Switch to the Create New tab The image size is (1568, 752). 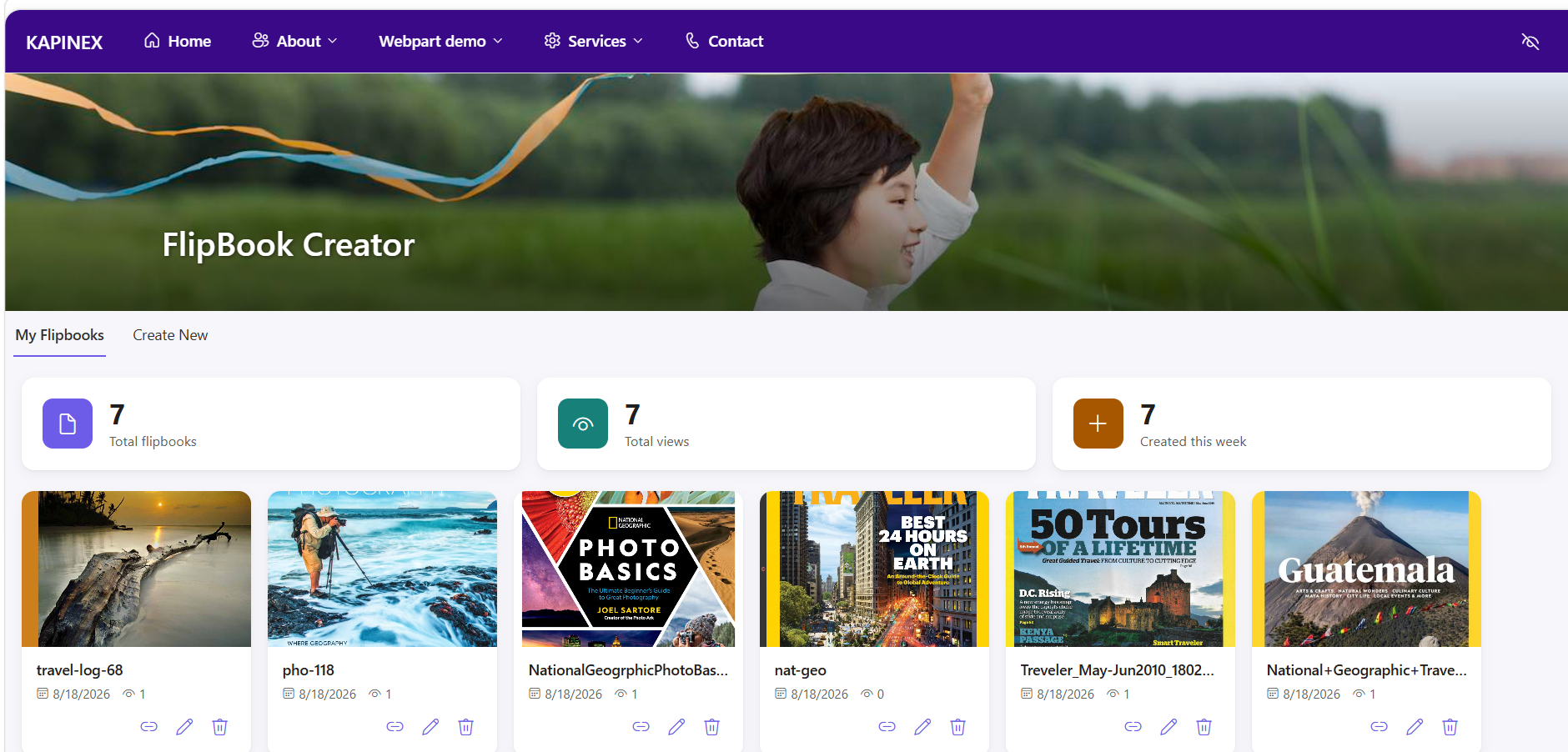[170, 335]
